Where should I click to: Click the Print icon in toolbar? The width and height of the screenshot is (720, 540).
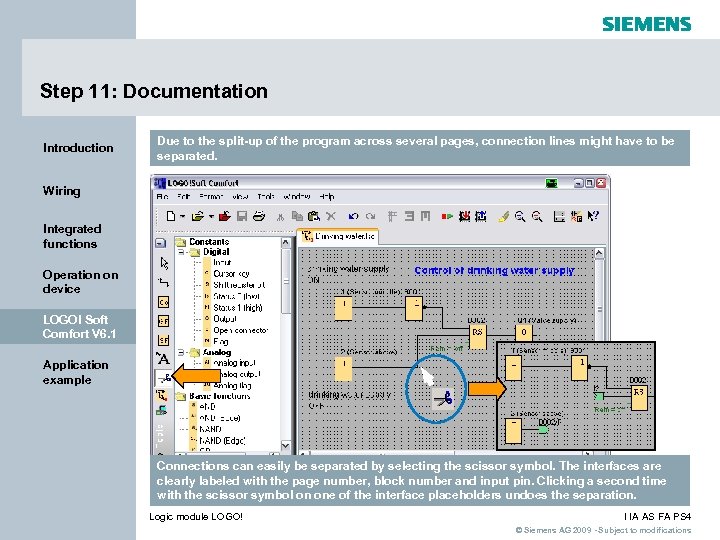coord(259,216)
